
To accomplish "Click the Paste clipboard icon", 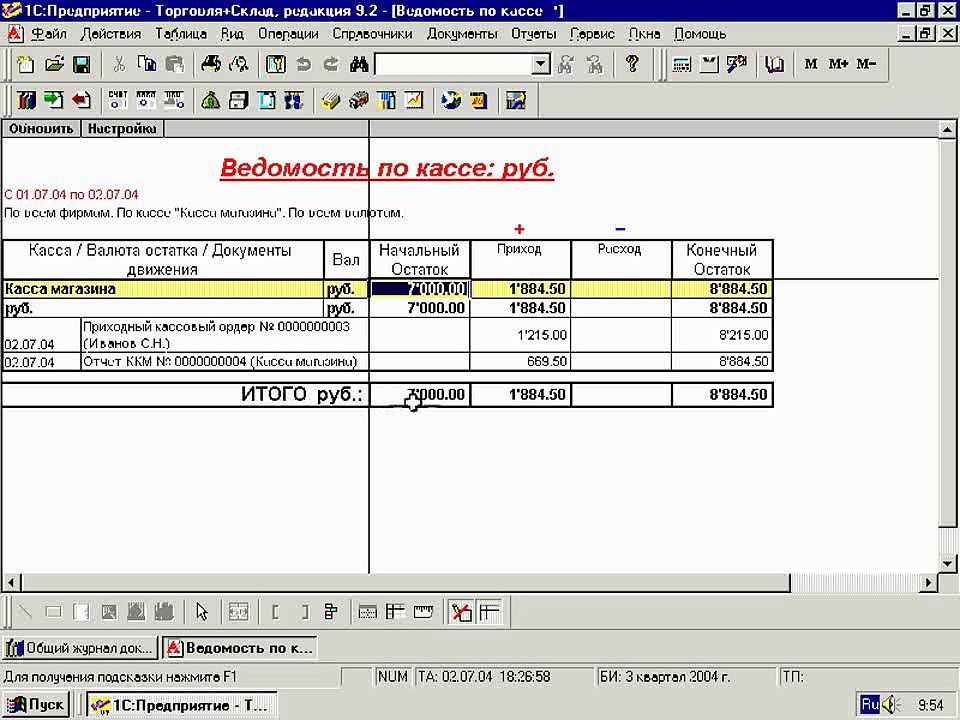I will [175, 64].
